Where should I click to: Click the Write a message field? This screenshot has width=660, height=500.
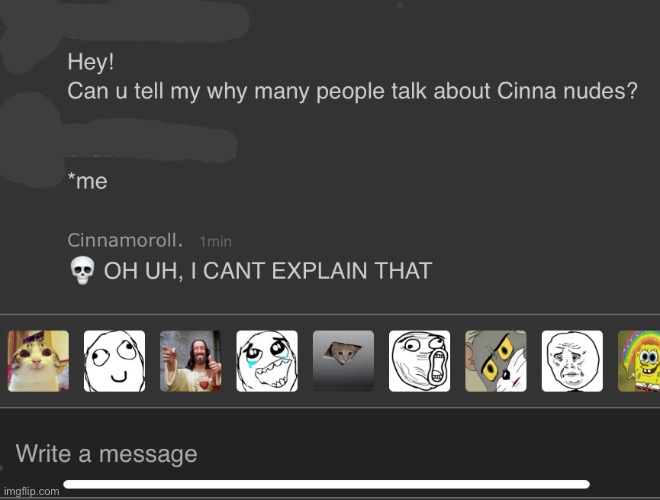click(x=330, y=454)
